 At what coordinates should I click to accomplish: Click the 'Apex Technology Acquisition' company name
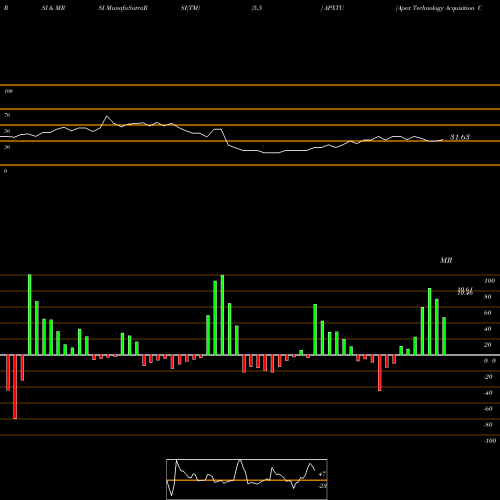(x=435, y=8)
